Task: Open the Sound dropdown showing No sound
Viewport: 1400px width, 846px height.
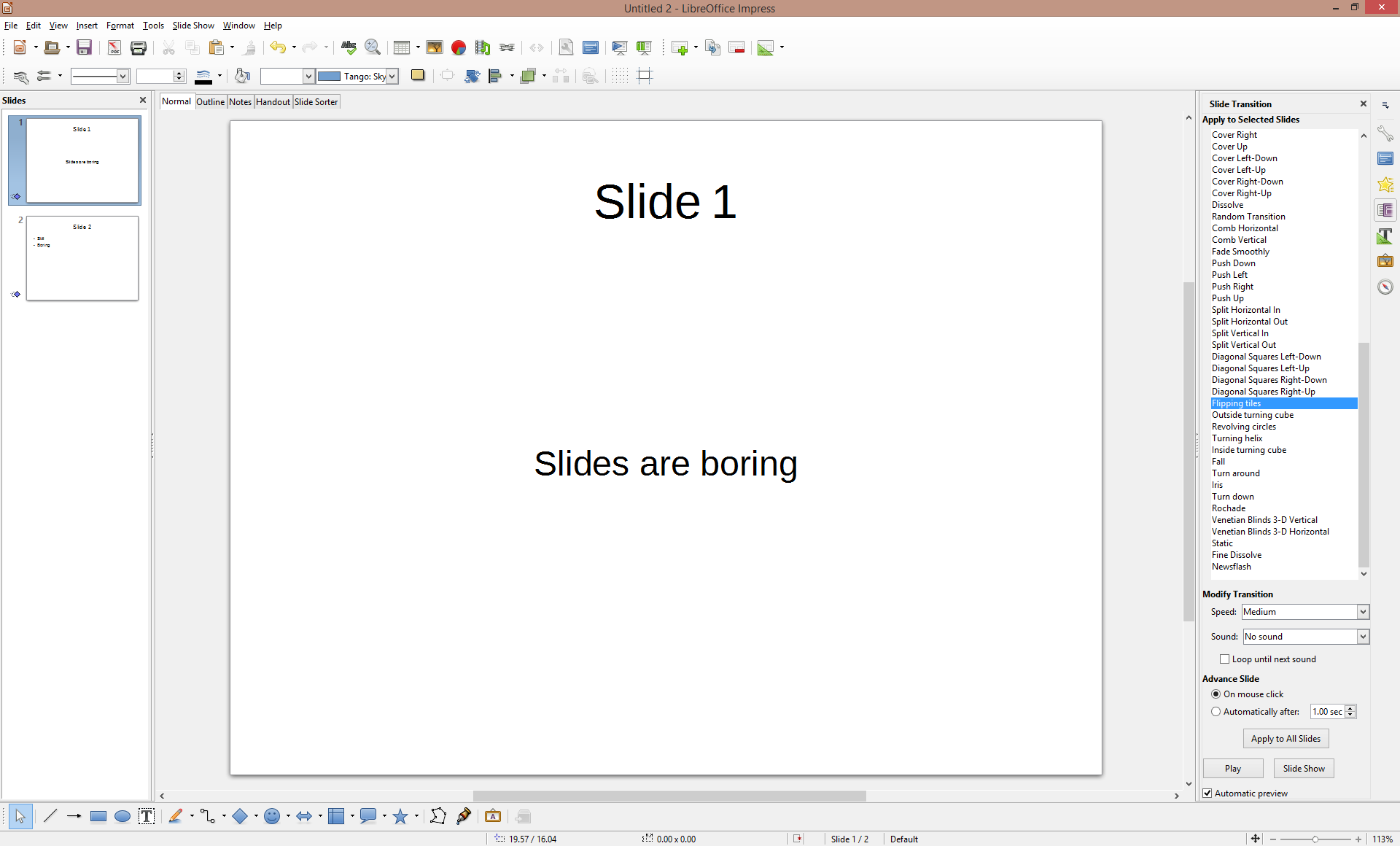Action: (1364, 636)
